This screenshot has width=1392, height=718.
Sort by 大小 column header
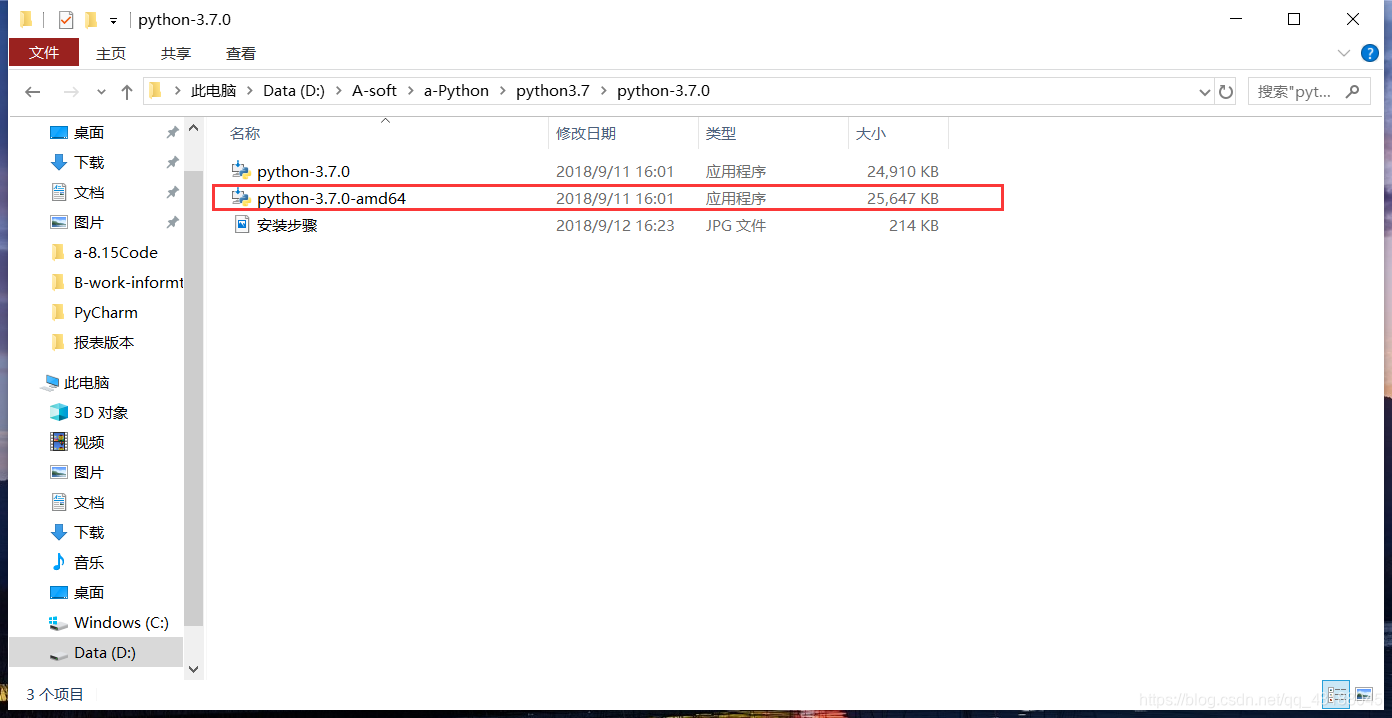pyautogui.click(x=870, y=133)
